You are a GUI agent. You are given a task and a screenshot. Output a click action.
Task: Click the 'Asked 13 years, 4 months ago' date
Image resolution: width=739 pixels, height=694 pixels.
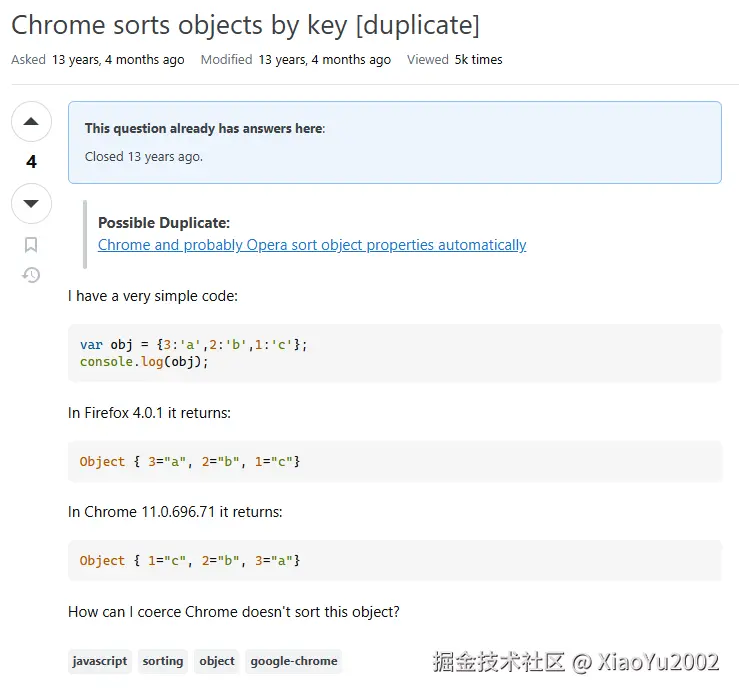point(118,60)
